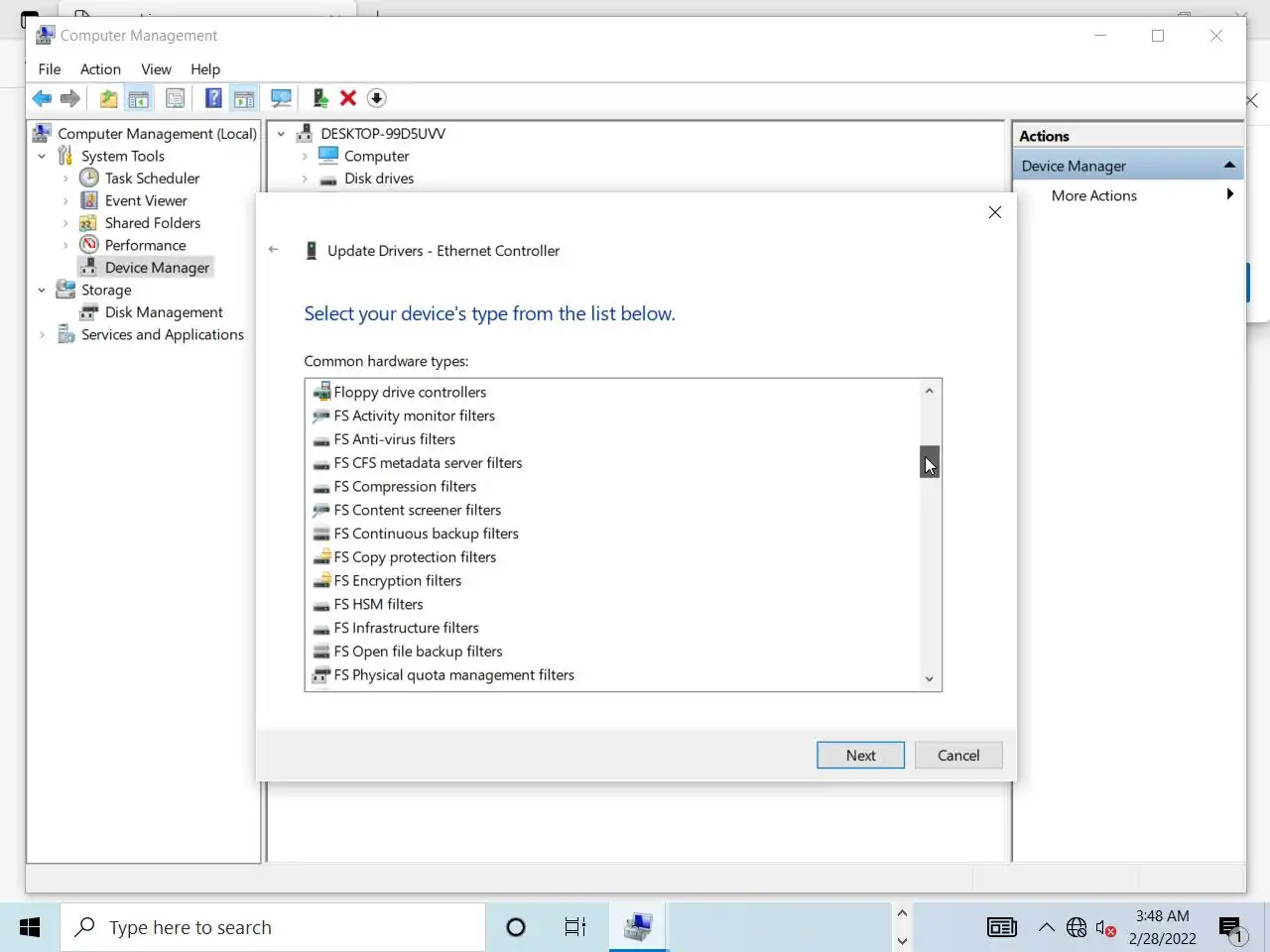Open the Action menu
Image resolution: width=1270 pixels, height=952 pixels.
coord(100,68)
